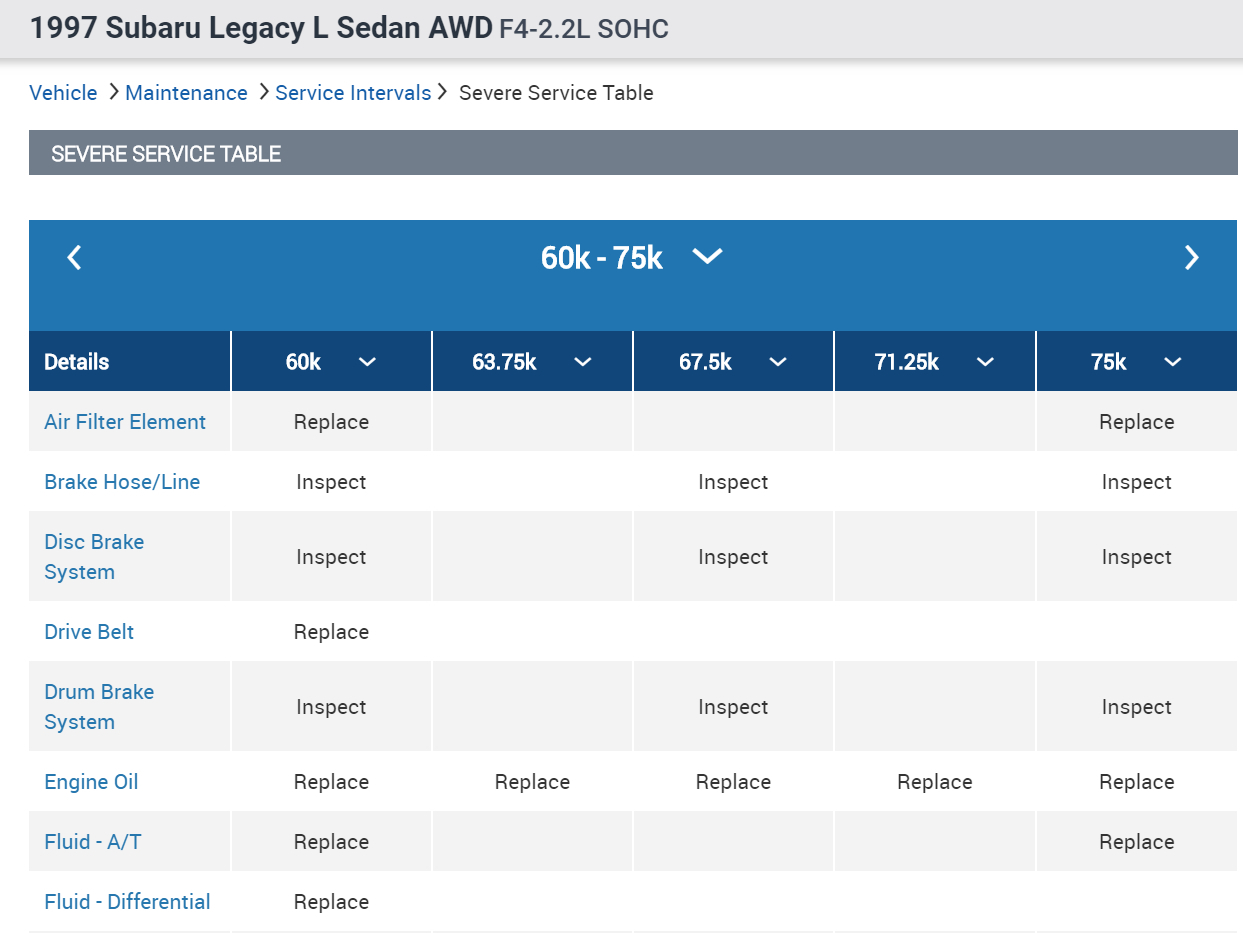Viewport: 1243px width, 933px height.
Task: Open Fluid - A/T link
Action: click(93, 842)
